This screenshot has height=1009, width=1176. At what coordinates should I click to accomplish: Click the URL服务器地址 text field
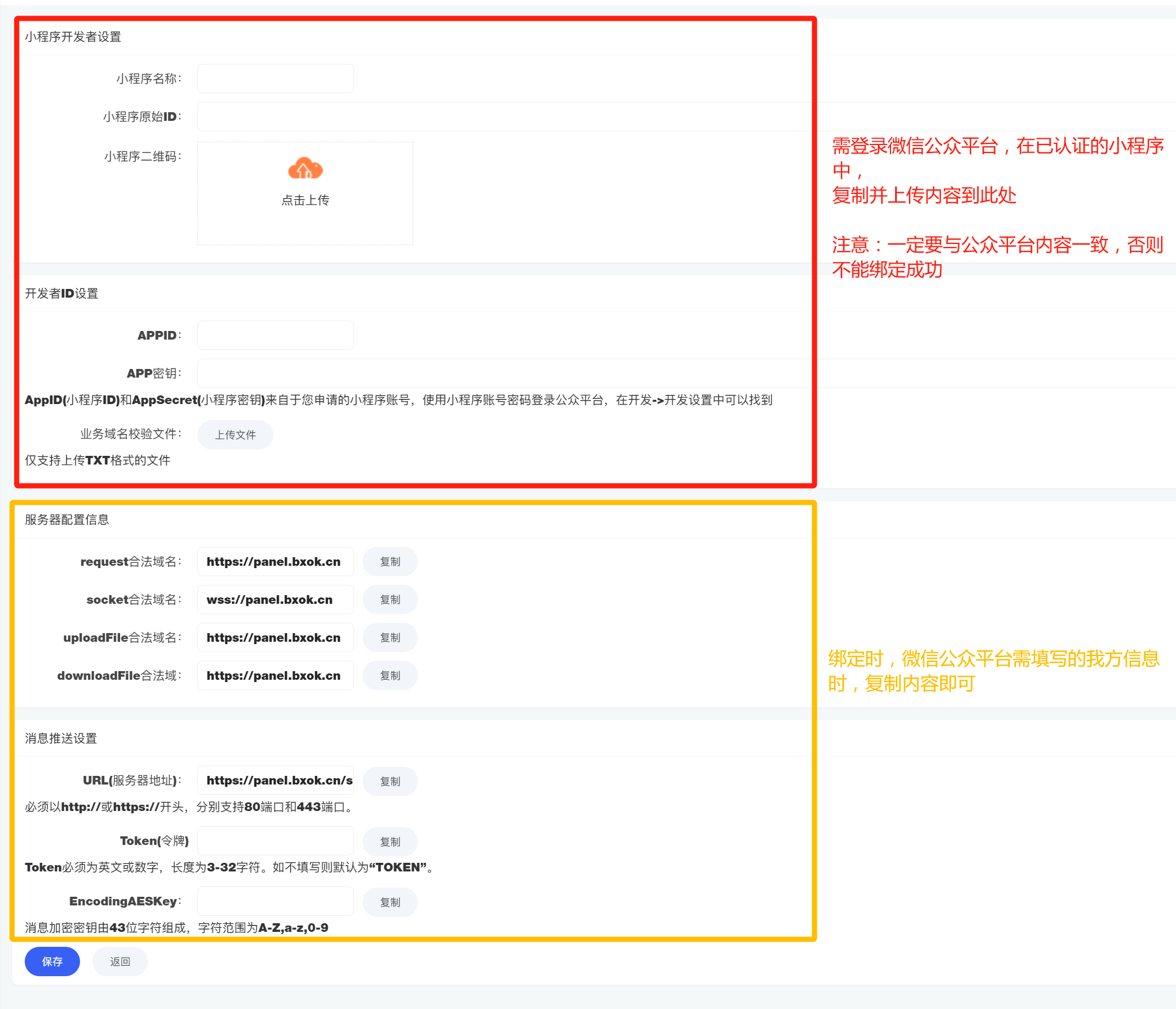[275, 780]
